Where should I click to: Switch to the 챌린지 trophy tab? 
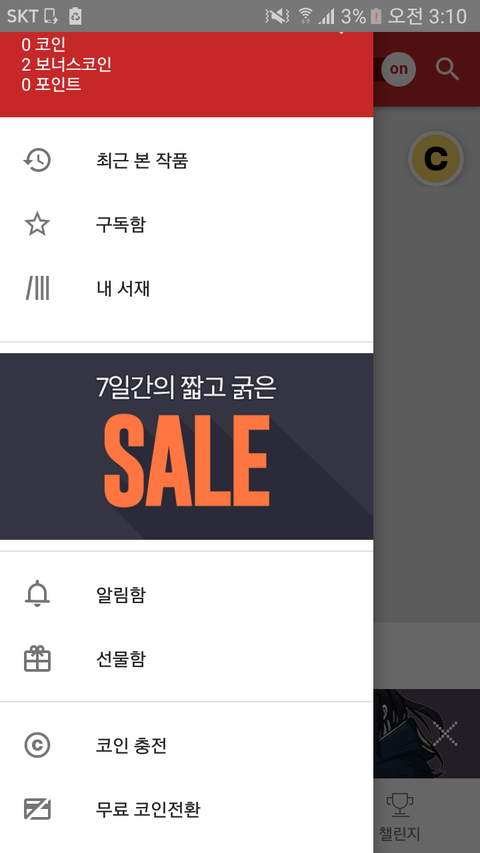(400, 815)
